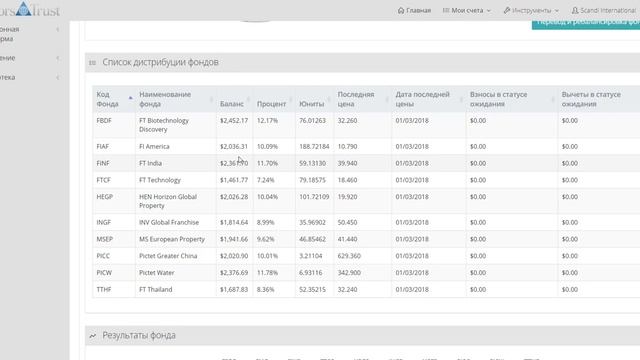The image size is (640, 360).
Task: Open the Мои счета dropdown menu
Action: (467, 10)
